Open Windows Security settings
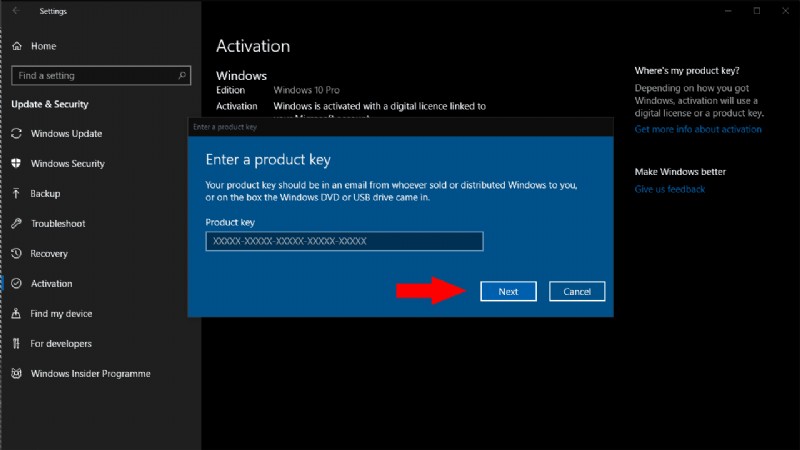 [67, 163]
